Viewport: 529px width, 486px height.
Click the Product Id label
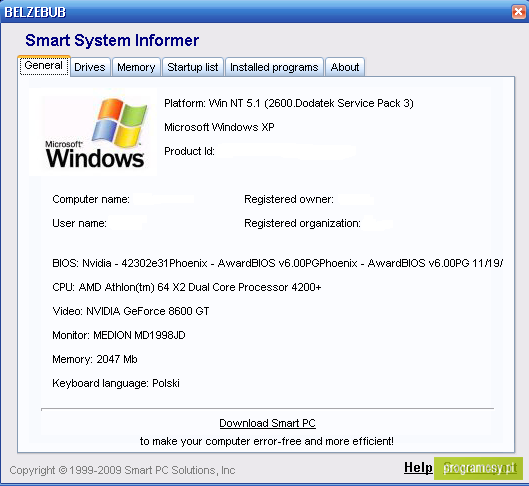(x=189, y=151)
